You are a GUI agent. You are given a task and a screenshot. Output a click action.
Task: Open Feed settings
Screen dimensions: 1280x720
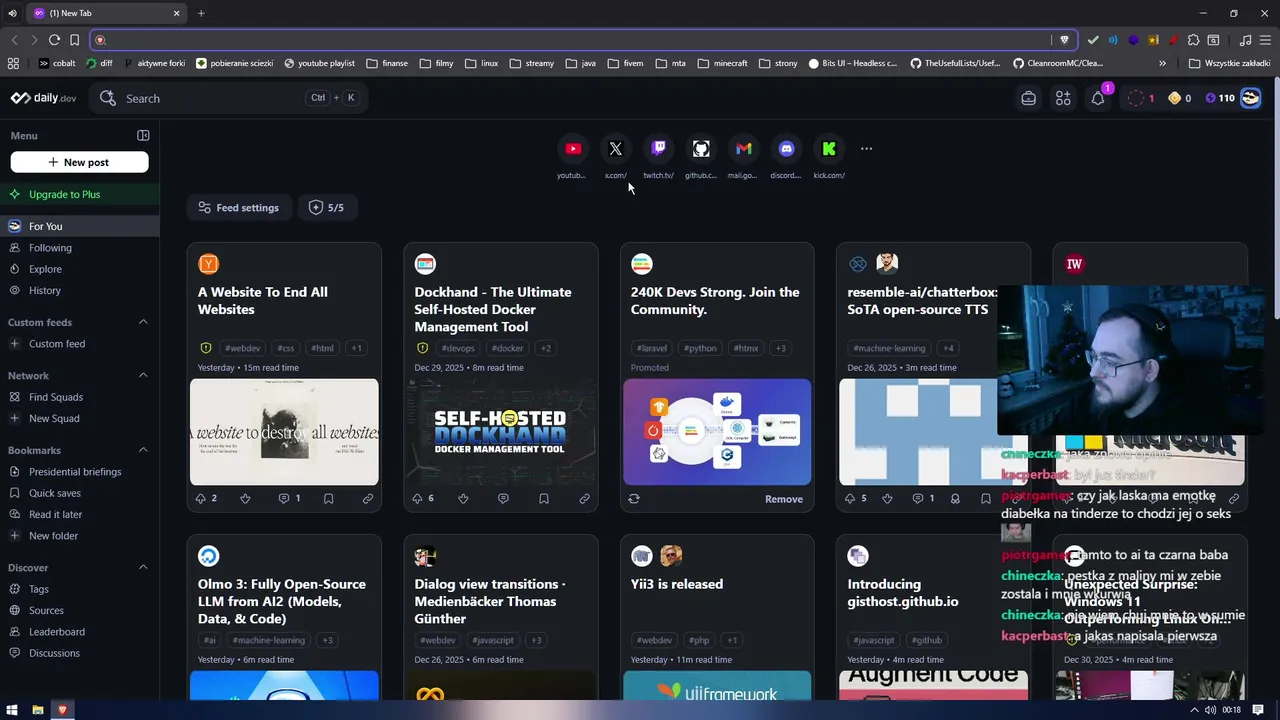click(x=238, y=207)
